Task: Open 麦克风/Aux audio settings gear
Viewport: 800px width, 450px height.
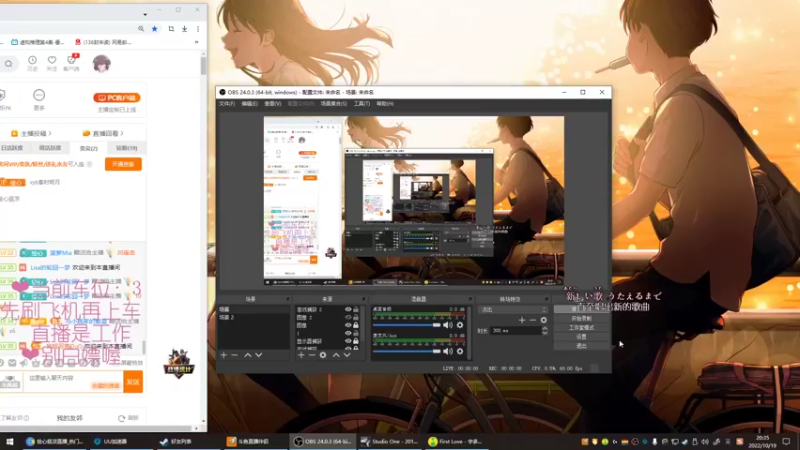Action: tap(460, 351)
